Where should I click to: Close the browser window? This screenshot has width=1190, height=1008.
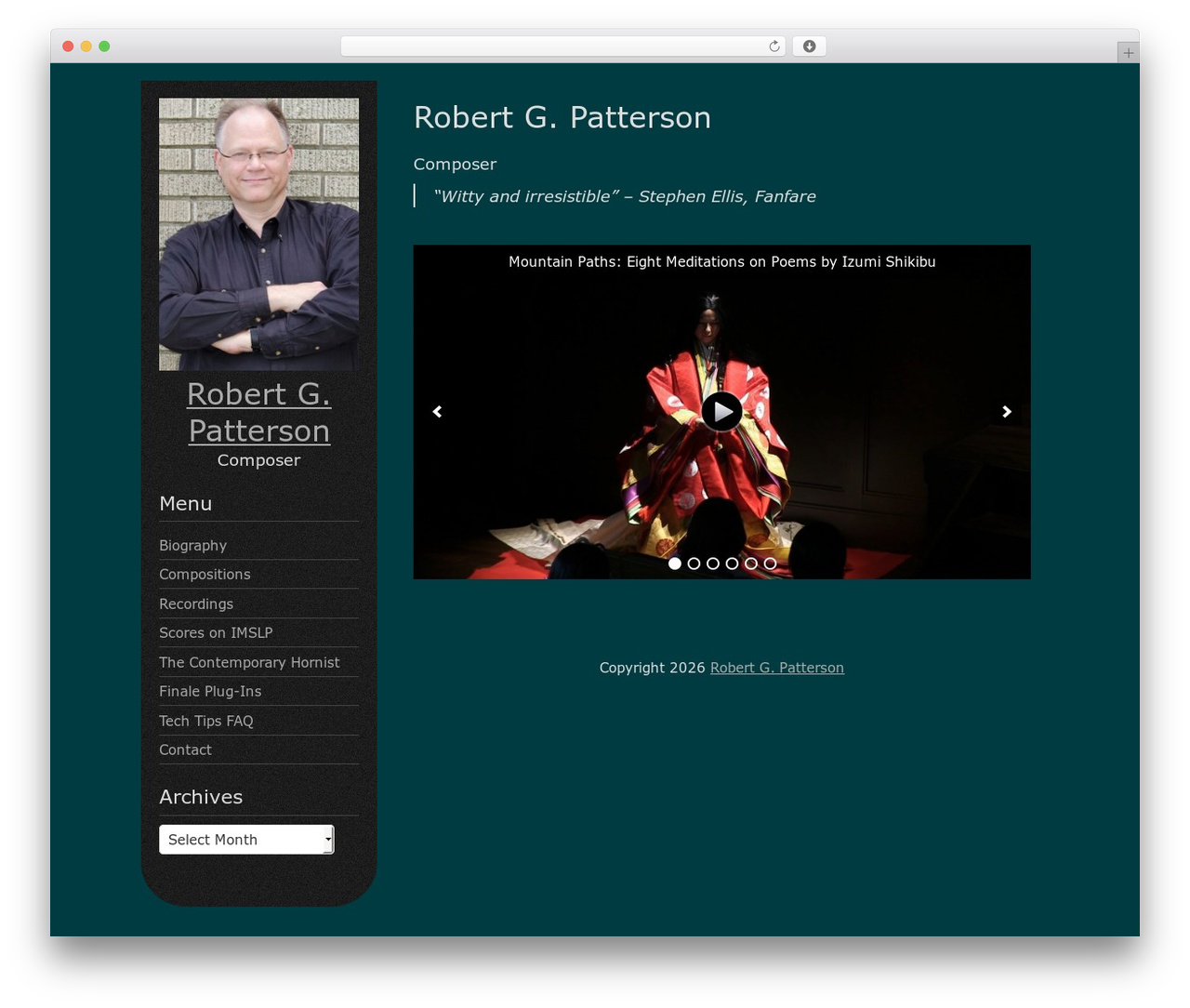point(68,46)
